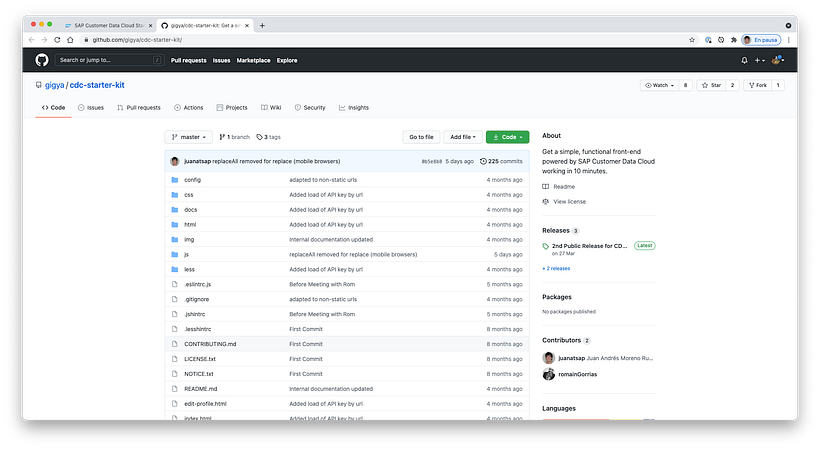Open Issues in top navigation
Image resolution: width=820 pixels, height=450 pixels.
(221, 60)
